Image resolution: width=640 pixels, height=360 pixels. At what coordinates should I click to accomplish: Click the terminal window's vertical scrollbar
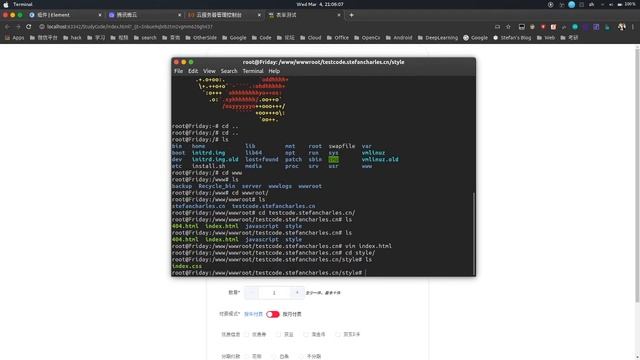473,233
